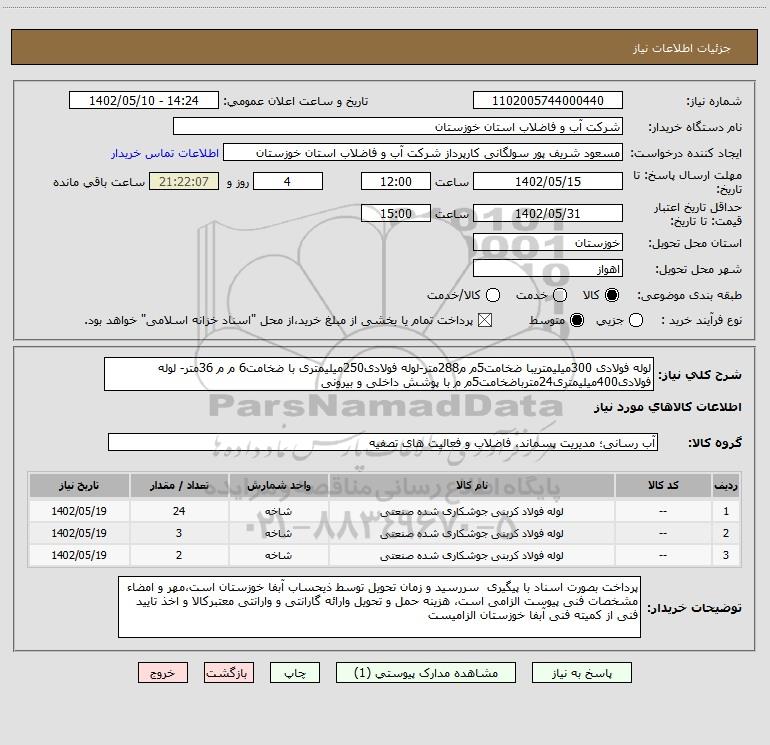Click the buyer notes text area
The width and height of the screenshot is (770, 745).
pos(379,607)
